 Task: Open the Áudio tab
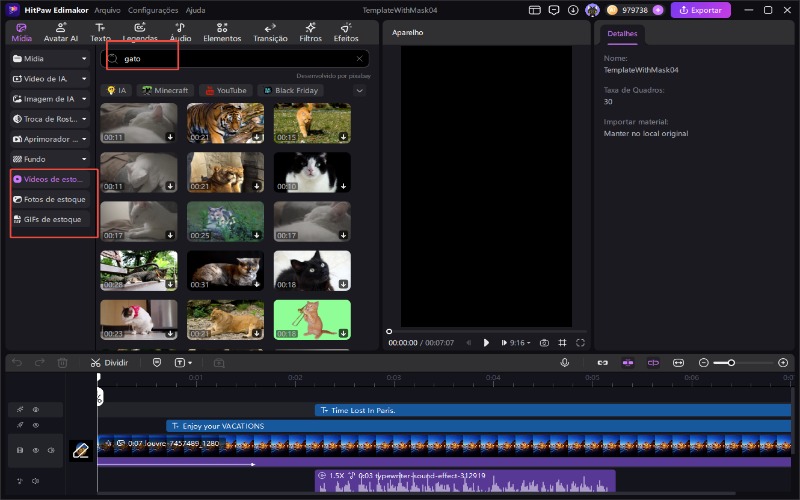click(180, 32)
